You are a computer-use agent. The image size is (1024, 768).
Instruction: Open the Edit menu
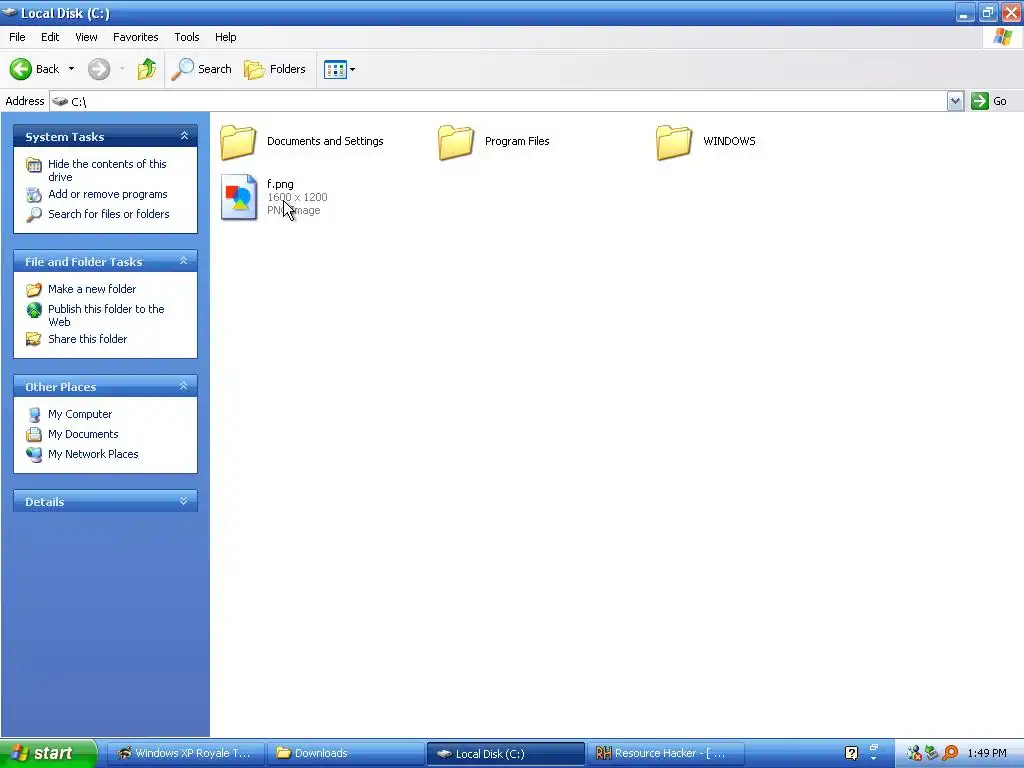pos(50,37)
